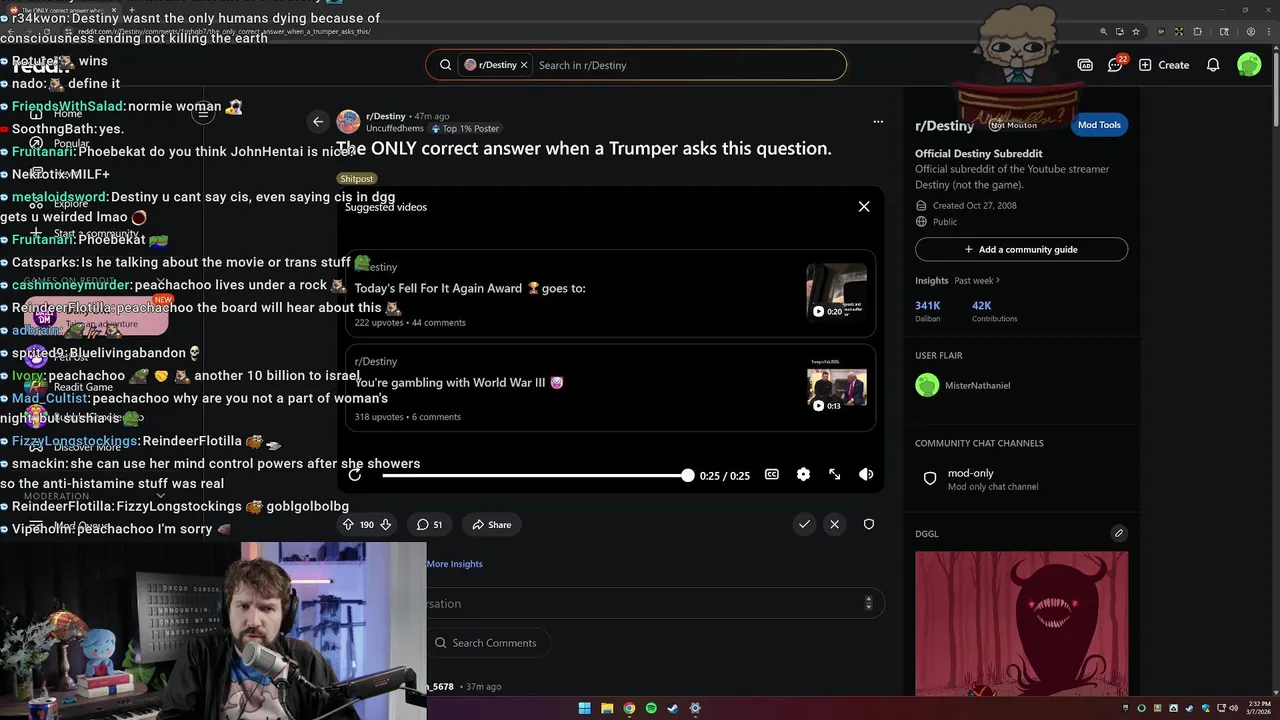Close the suggested videos overlay
The width and height of the screenshot is (1280, 720).
864,207
